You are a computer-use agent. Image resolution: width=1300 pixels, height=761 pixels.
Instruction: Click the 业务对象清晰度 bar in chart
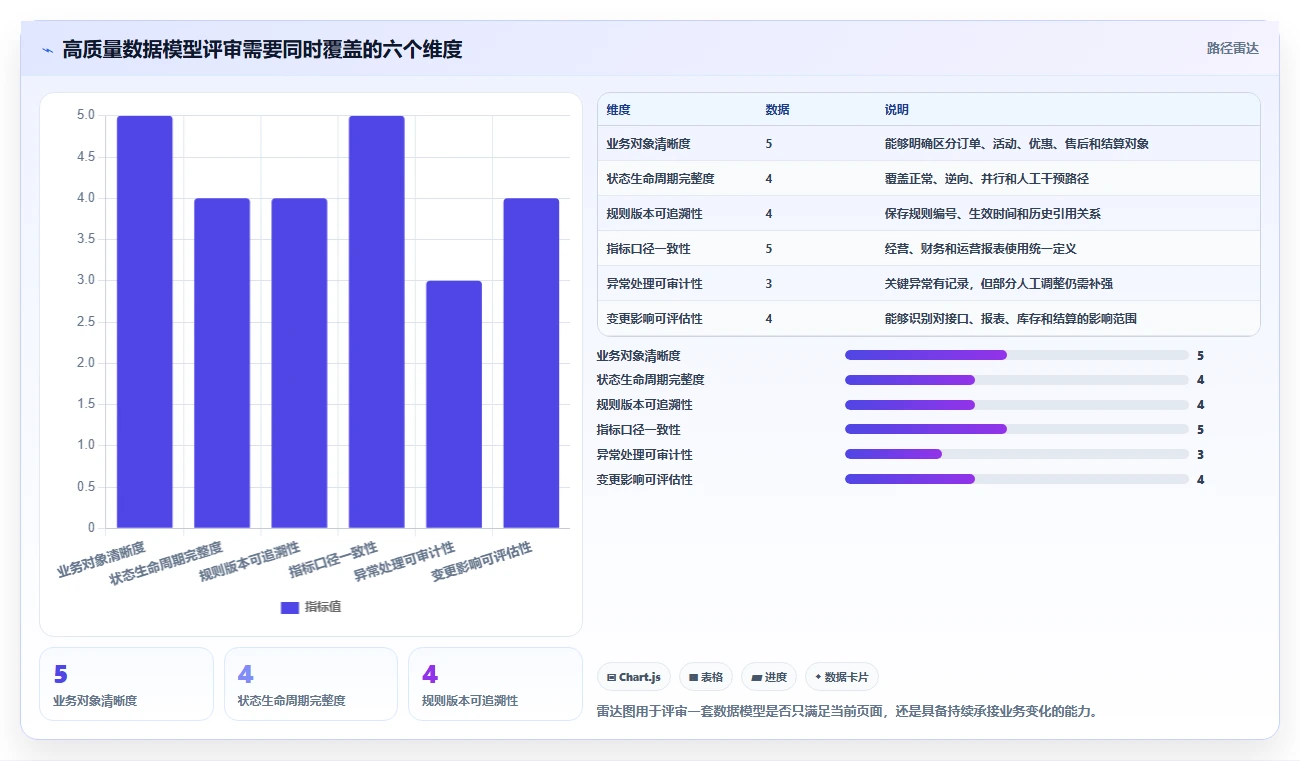tap(145, 322)
